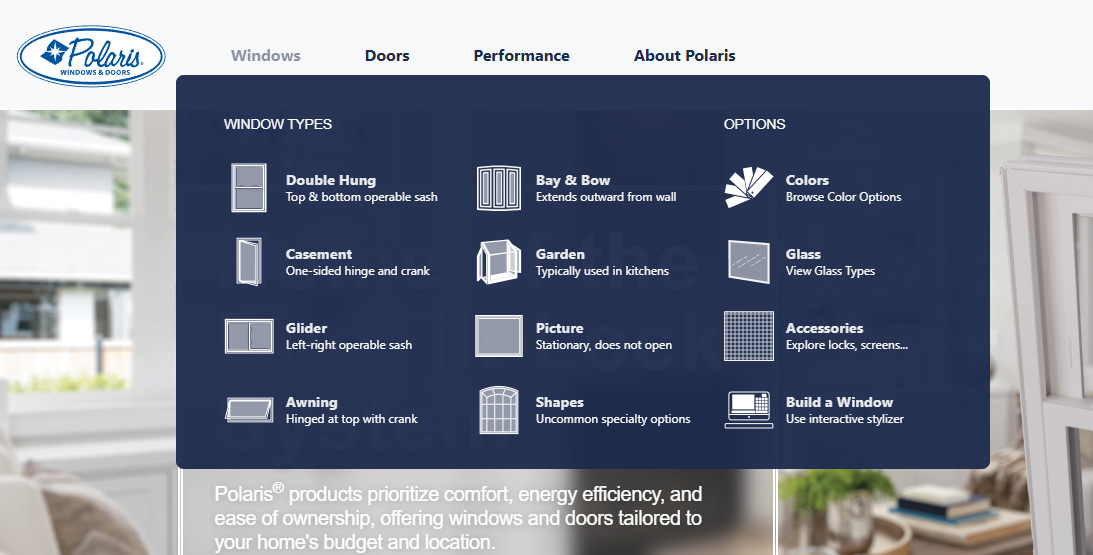Open the Doors menu
Image resolution: width=1093 pixels, height=555 pixels.
click(387, 56)
